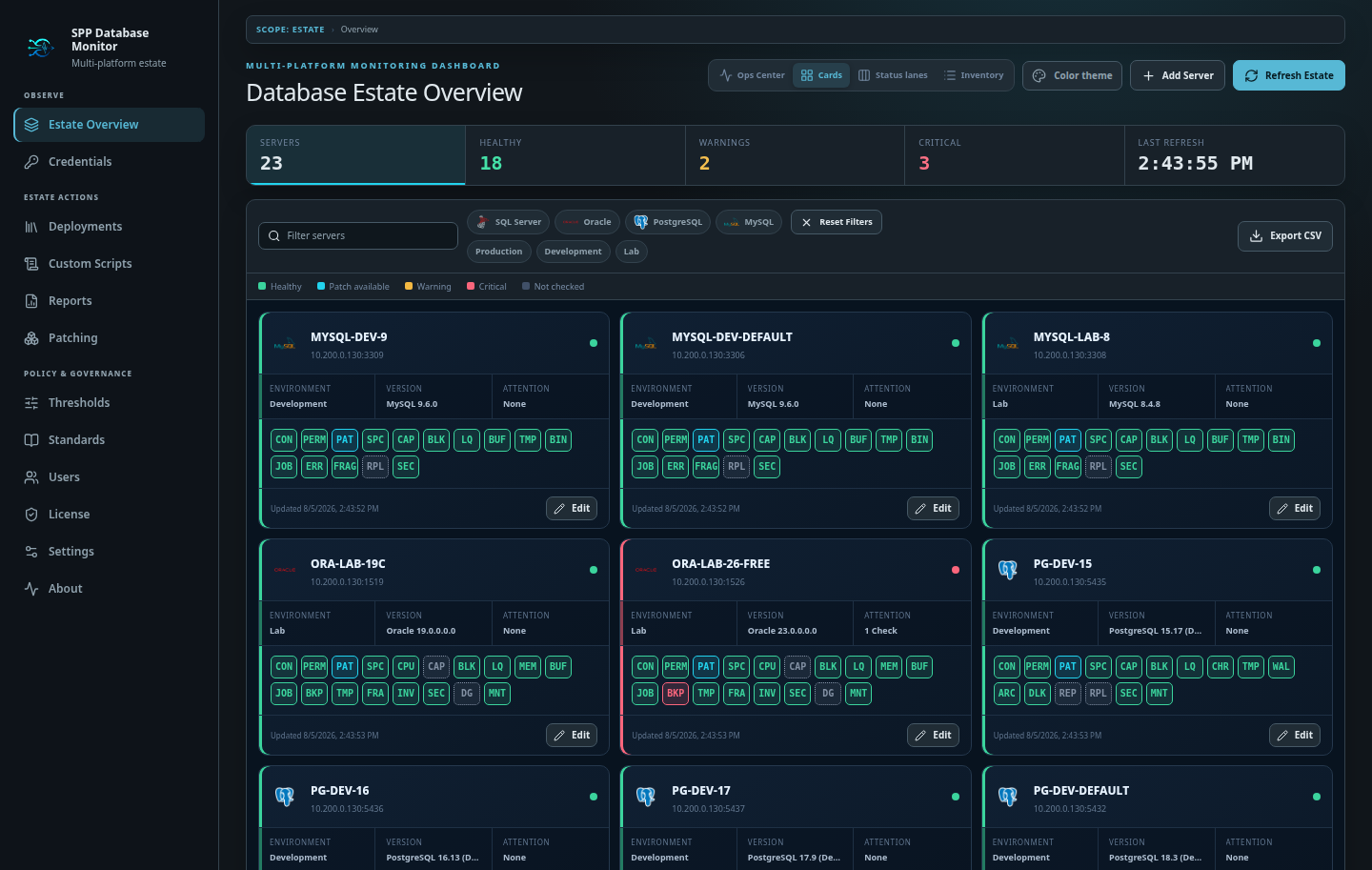Viewport: 1372px width, 870px height.
Task: Click the FRAG badge on MYSQL-LAB-8
Action: point(1068,467)
